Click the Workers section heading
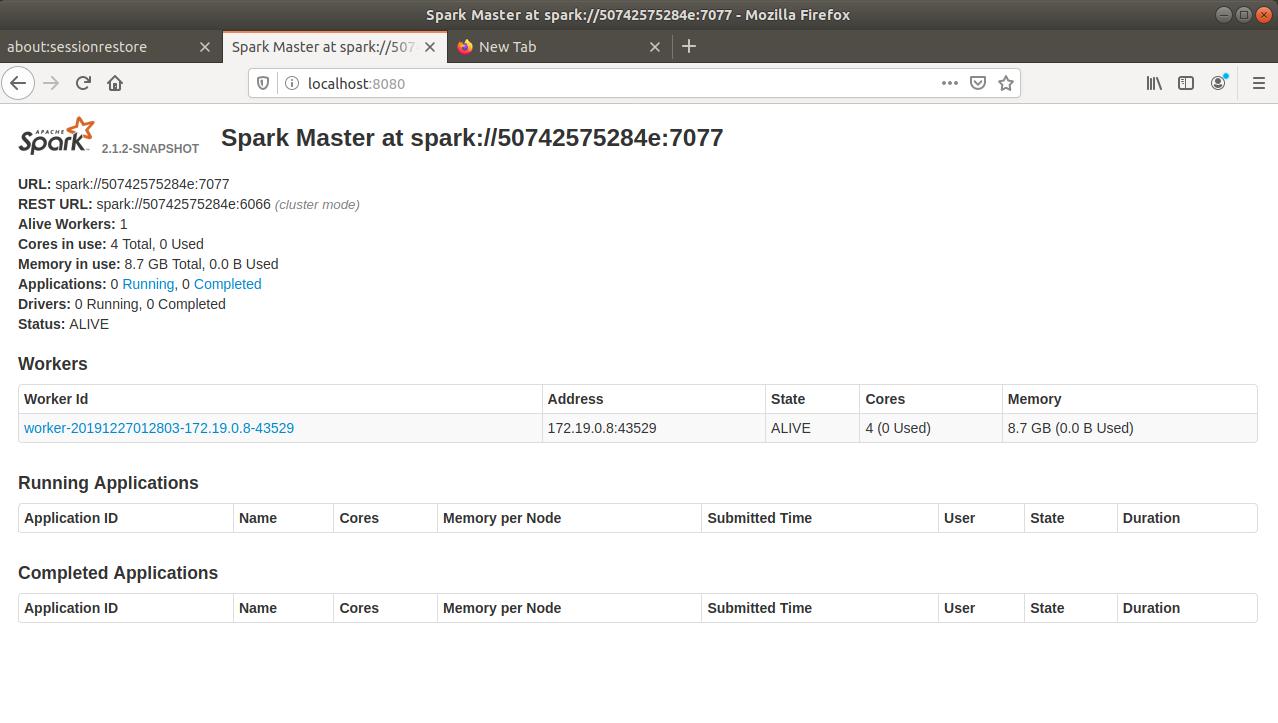Viewport: 1278px width, 723px height. tap(53, 364)
